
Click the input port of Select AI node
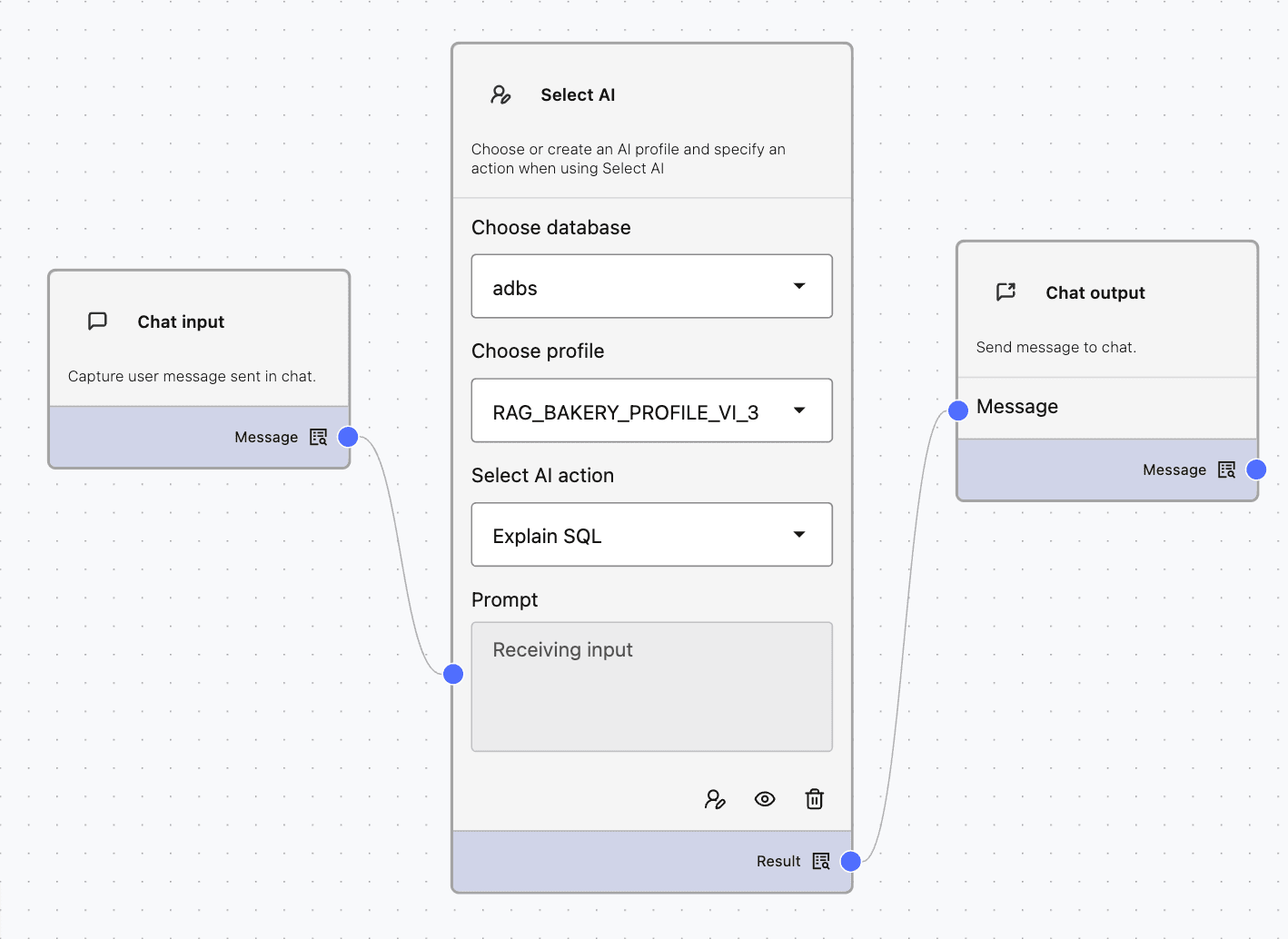pyautogui.click(x=451, y=674)
